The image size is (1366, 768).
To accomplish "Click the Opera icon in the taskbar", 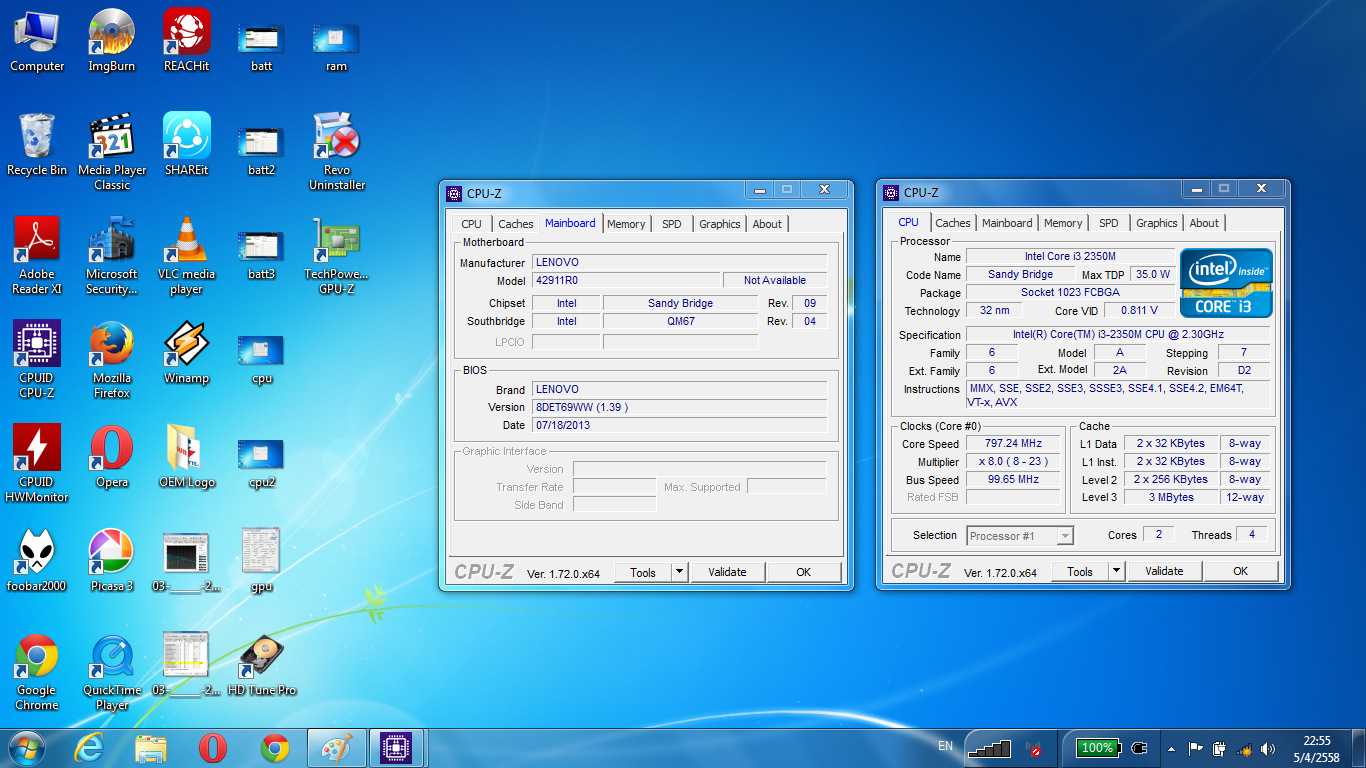I will tap(212, 748).
